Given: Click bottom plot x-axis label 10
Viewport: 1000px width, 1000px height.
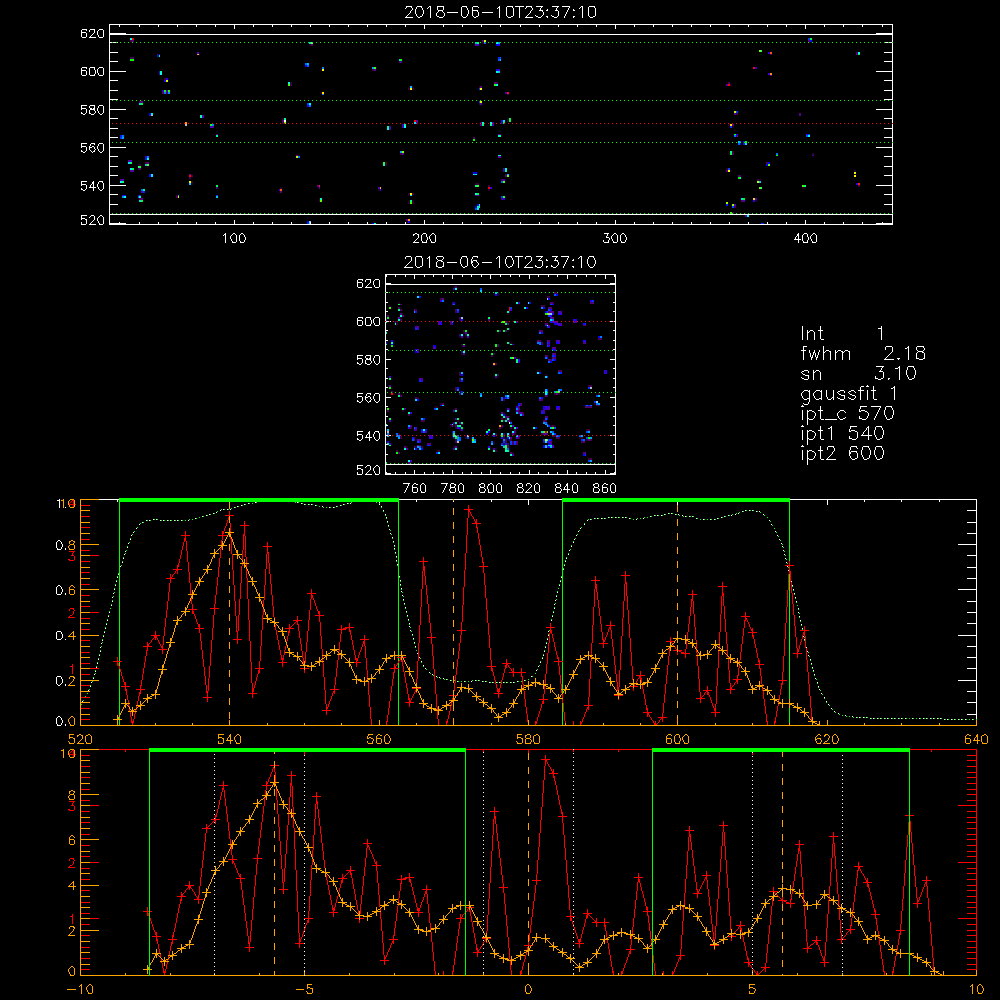Looking at the screenshot, I should [976, 990].
